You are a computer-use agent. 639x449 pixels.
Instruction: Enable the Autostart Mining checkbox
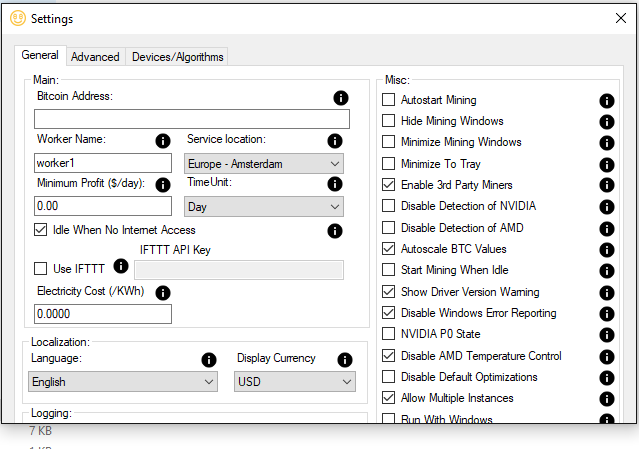[x=389, y=100]
